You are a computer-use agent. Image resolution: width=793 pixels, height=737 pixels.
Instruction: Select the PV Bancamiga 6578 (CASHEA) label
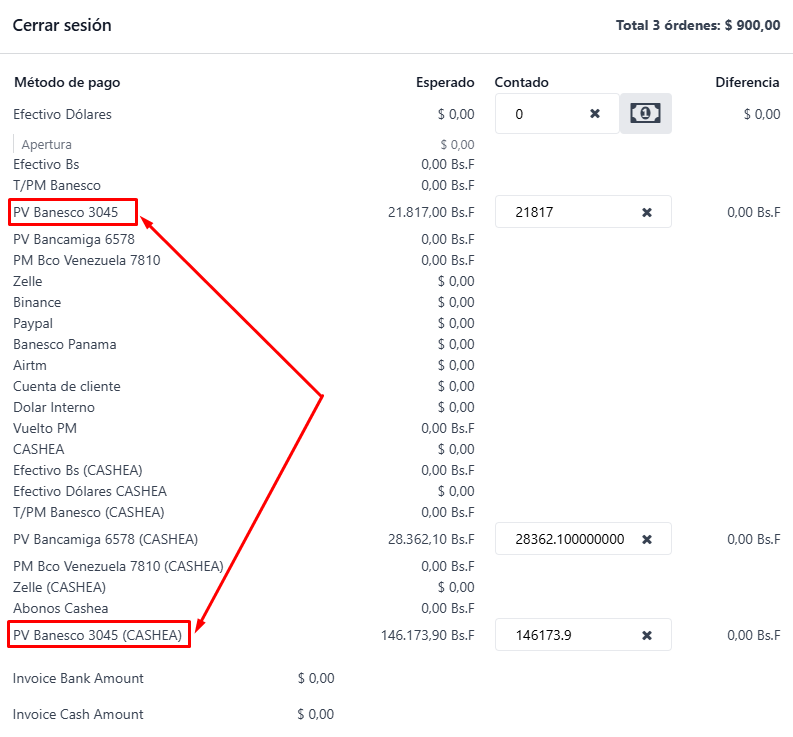pos(106,539)
